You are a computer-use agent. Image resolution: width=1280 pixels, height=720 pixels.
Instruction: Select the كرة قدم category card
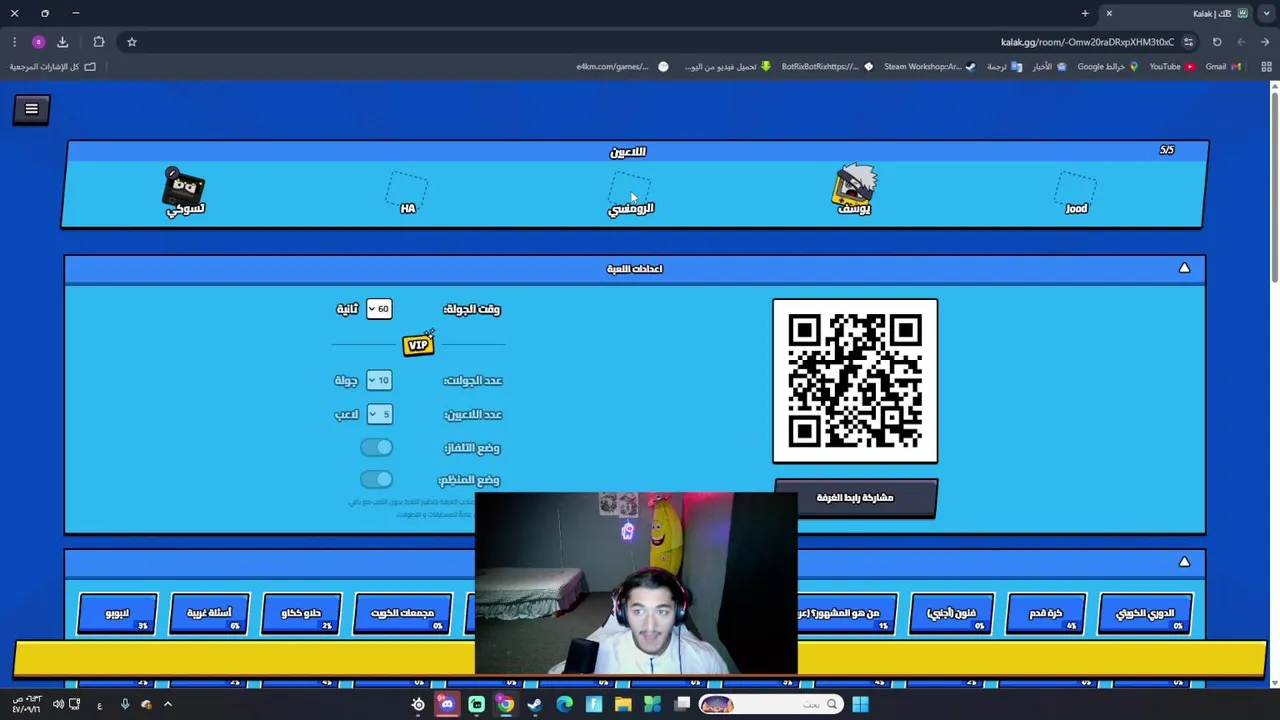pyautogui.click(x=1045, y=613)
